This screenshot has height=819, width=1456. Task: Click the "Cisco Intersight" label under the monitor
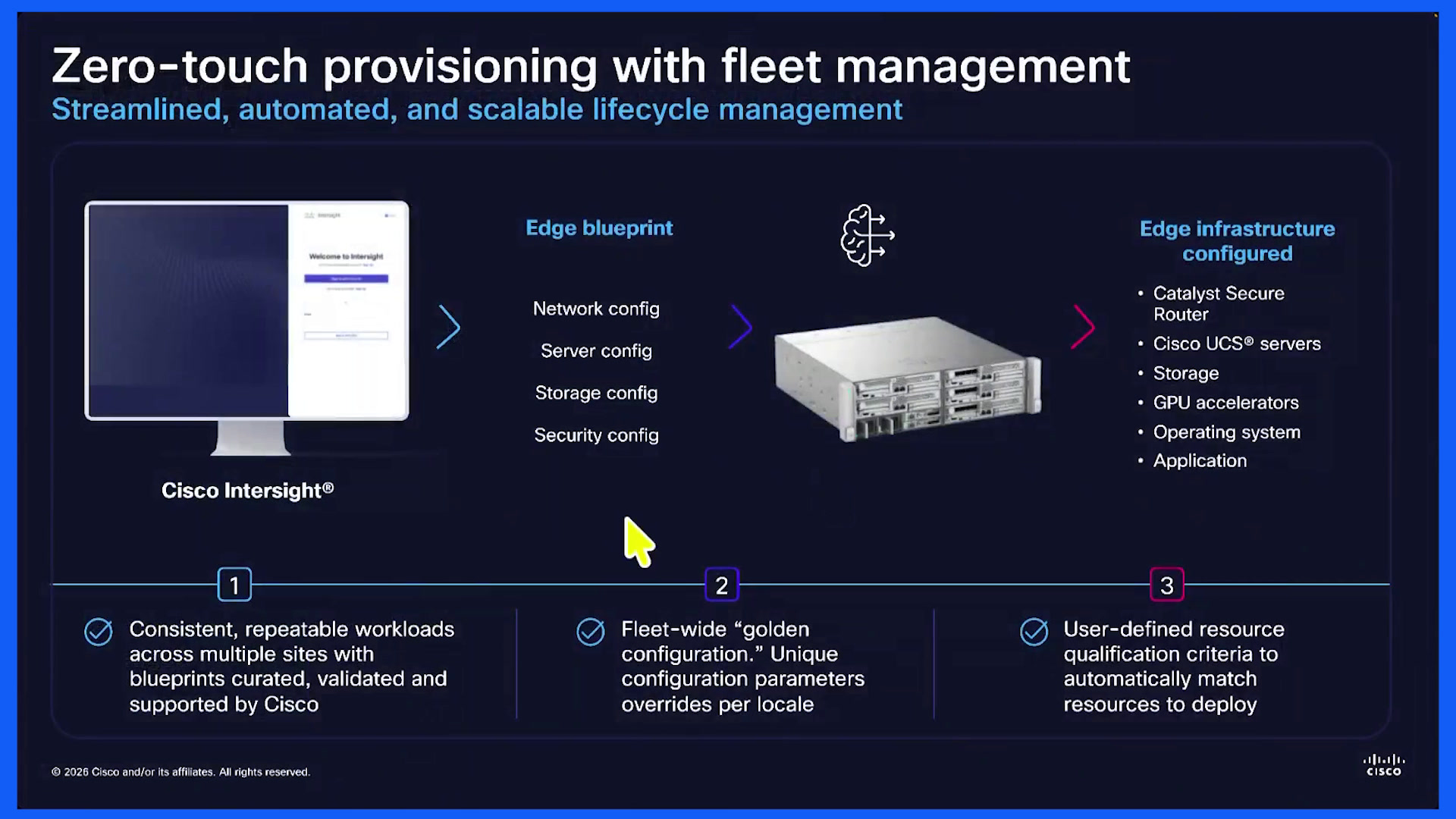[248, 491]
